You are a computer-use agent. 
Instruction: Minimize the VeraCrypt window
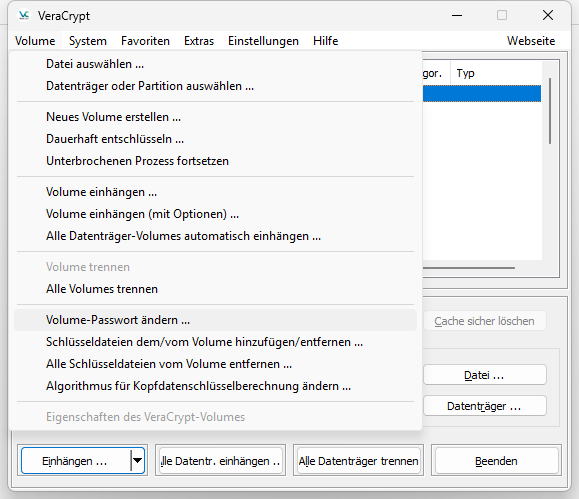pos(457,16)
